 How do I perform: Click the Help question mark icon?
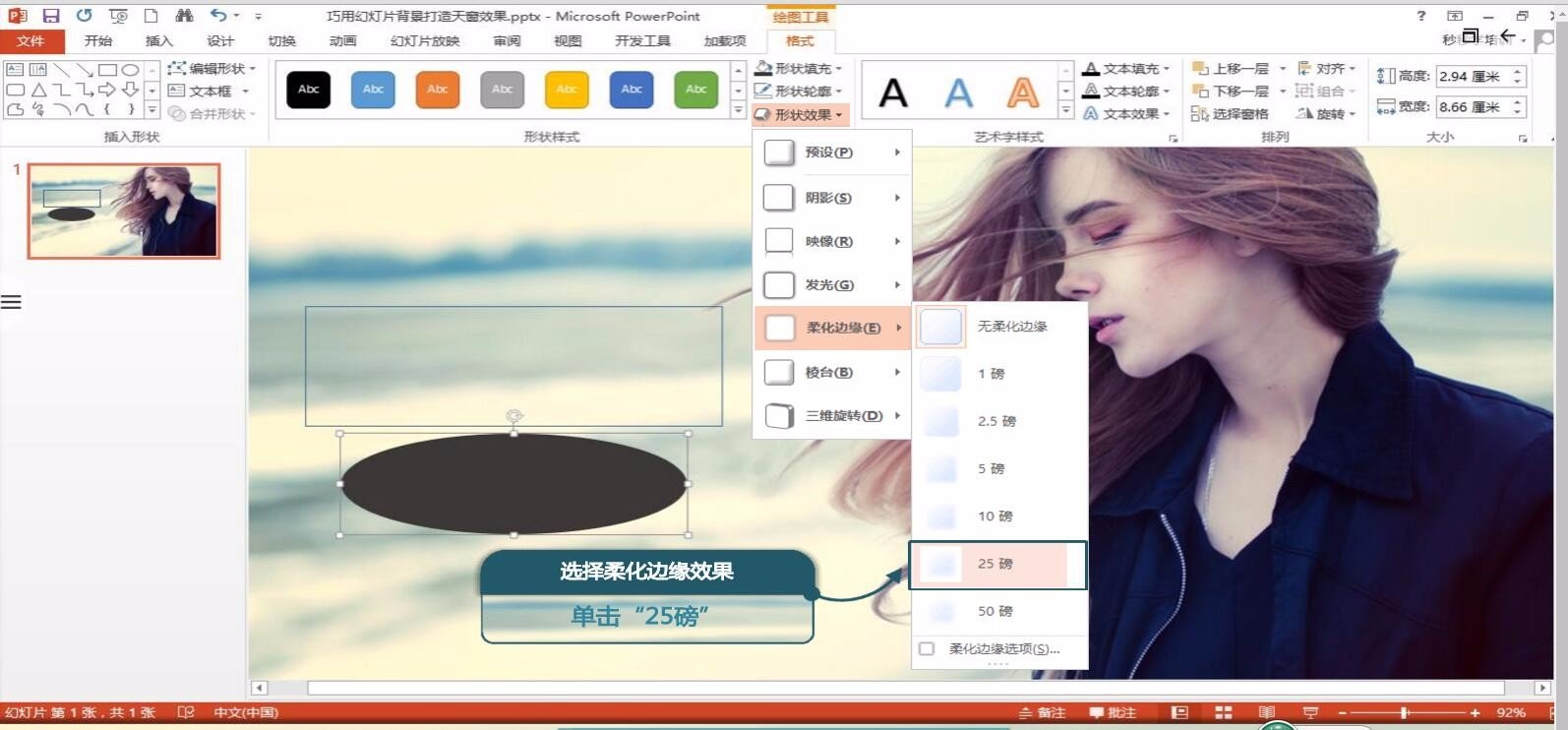click(1420, 16)
